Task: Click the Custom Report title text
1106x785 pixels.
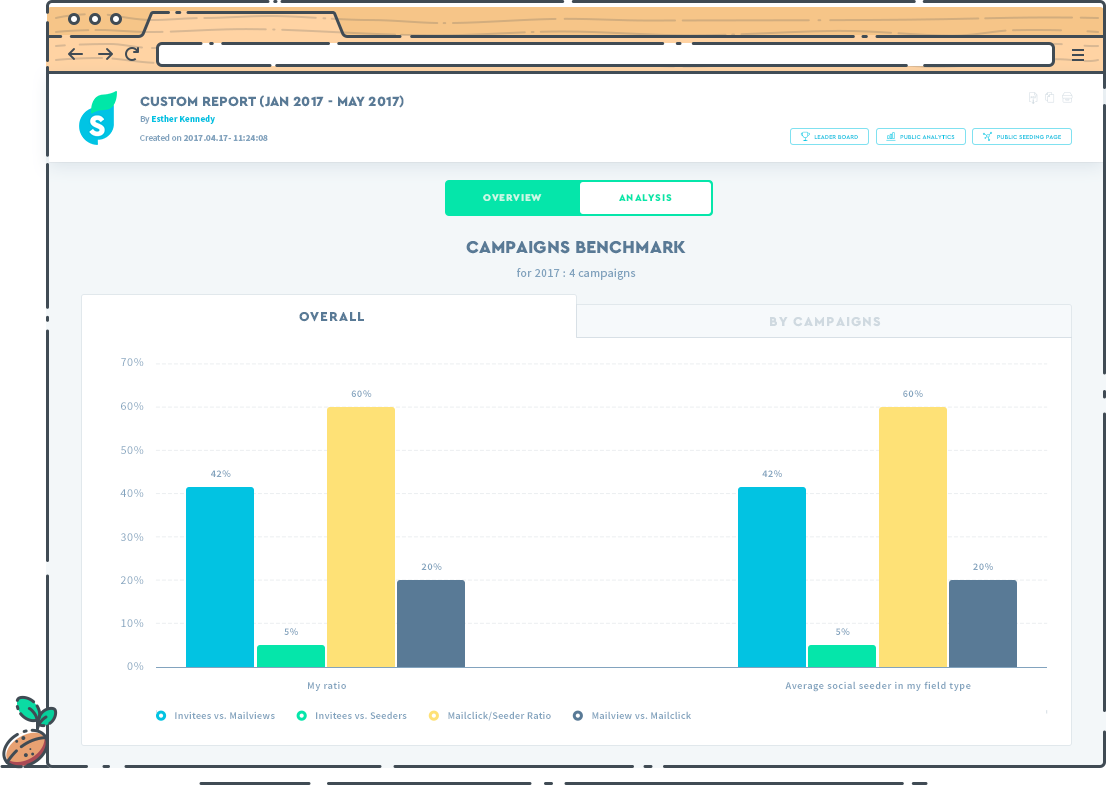Action: pyautogui.click(x=272, y=102)
